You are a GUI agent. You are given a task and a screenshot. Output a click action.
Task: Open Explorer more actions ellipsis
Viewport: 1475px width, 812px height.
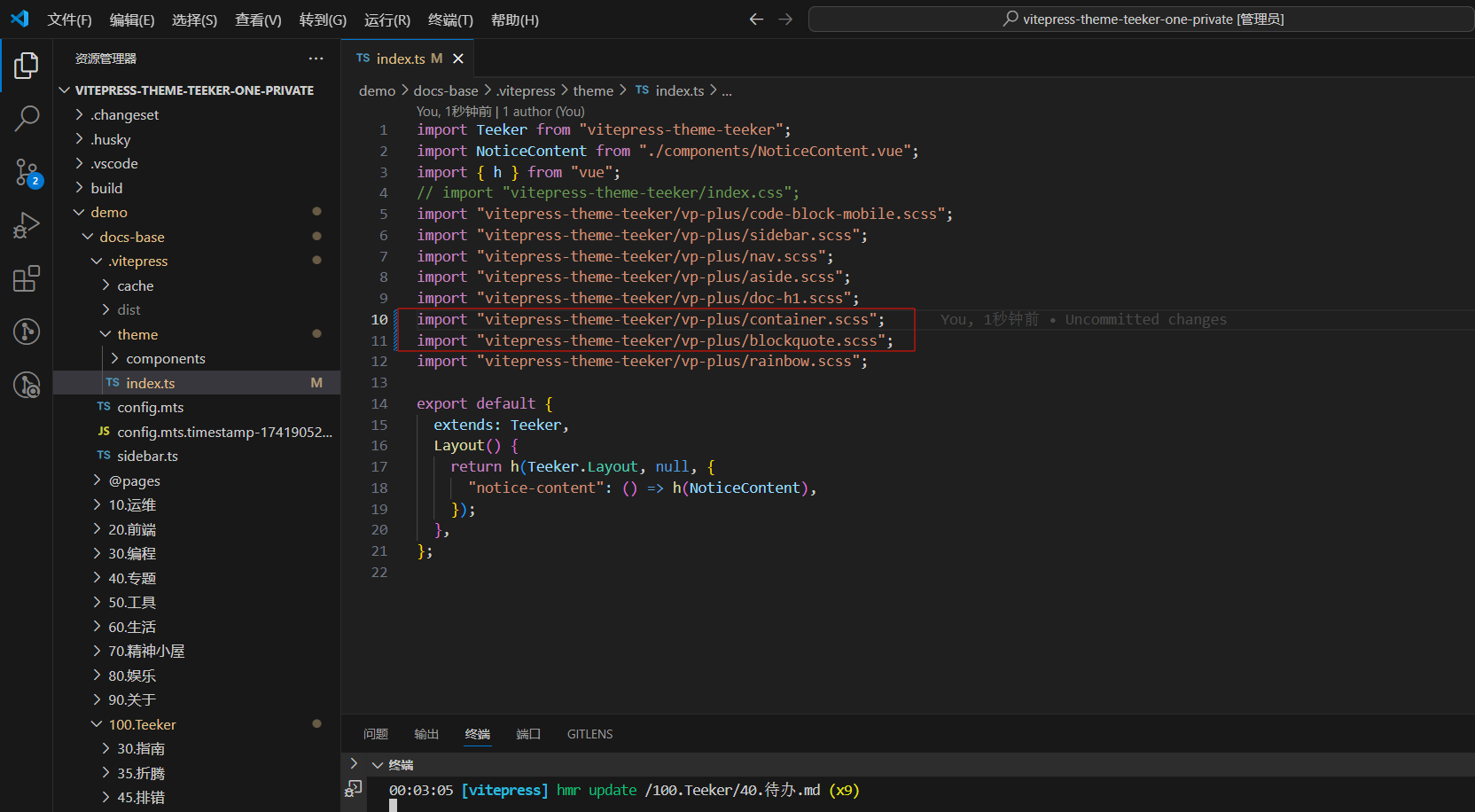(316, 59)
